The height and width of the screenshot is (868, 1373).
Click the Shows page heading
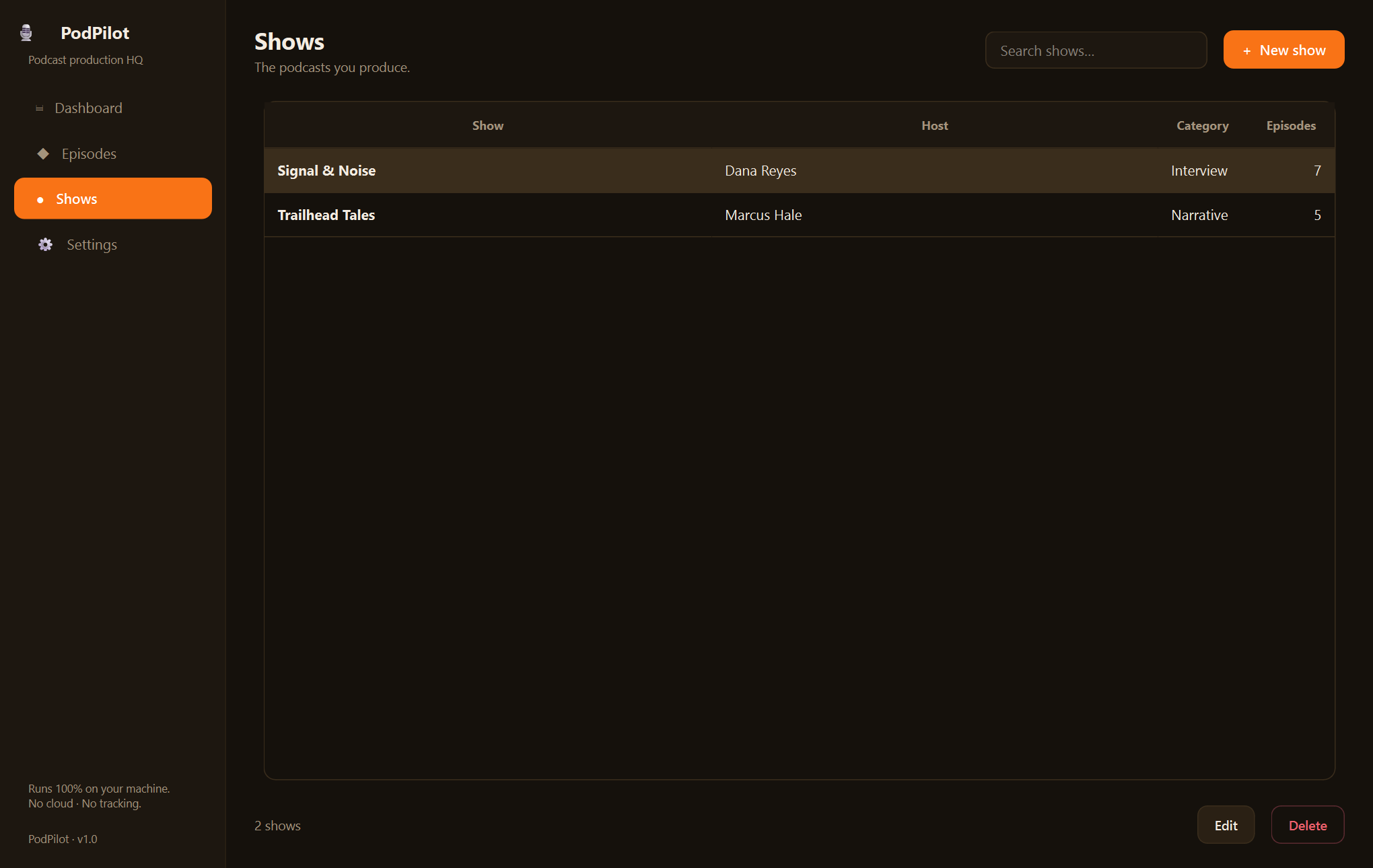click(x=289, y=42)
